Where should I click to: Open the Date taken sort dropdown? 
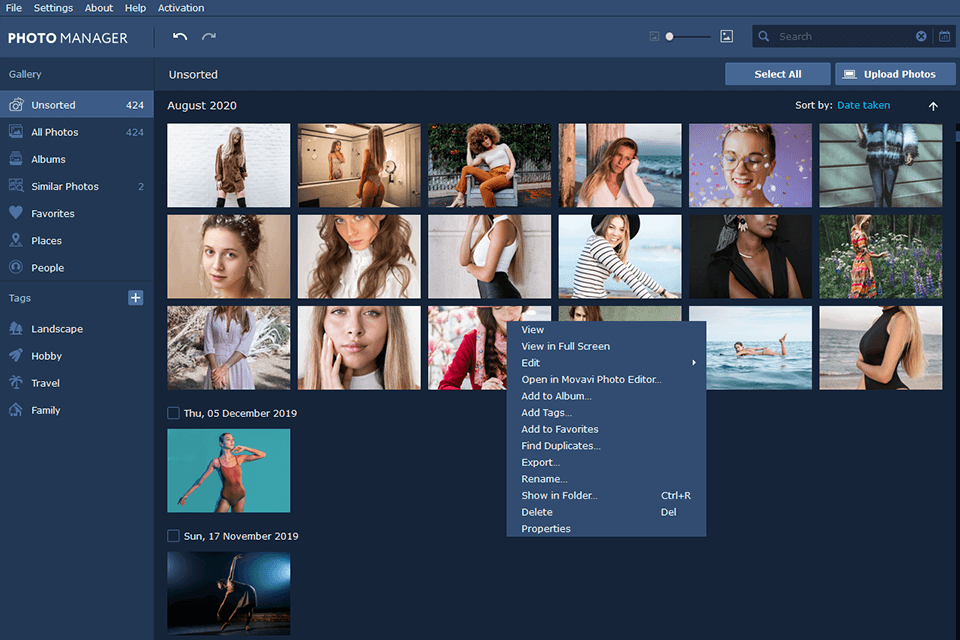coord(863,105)
